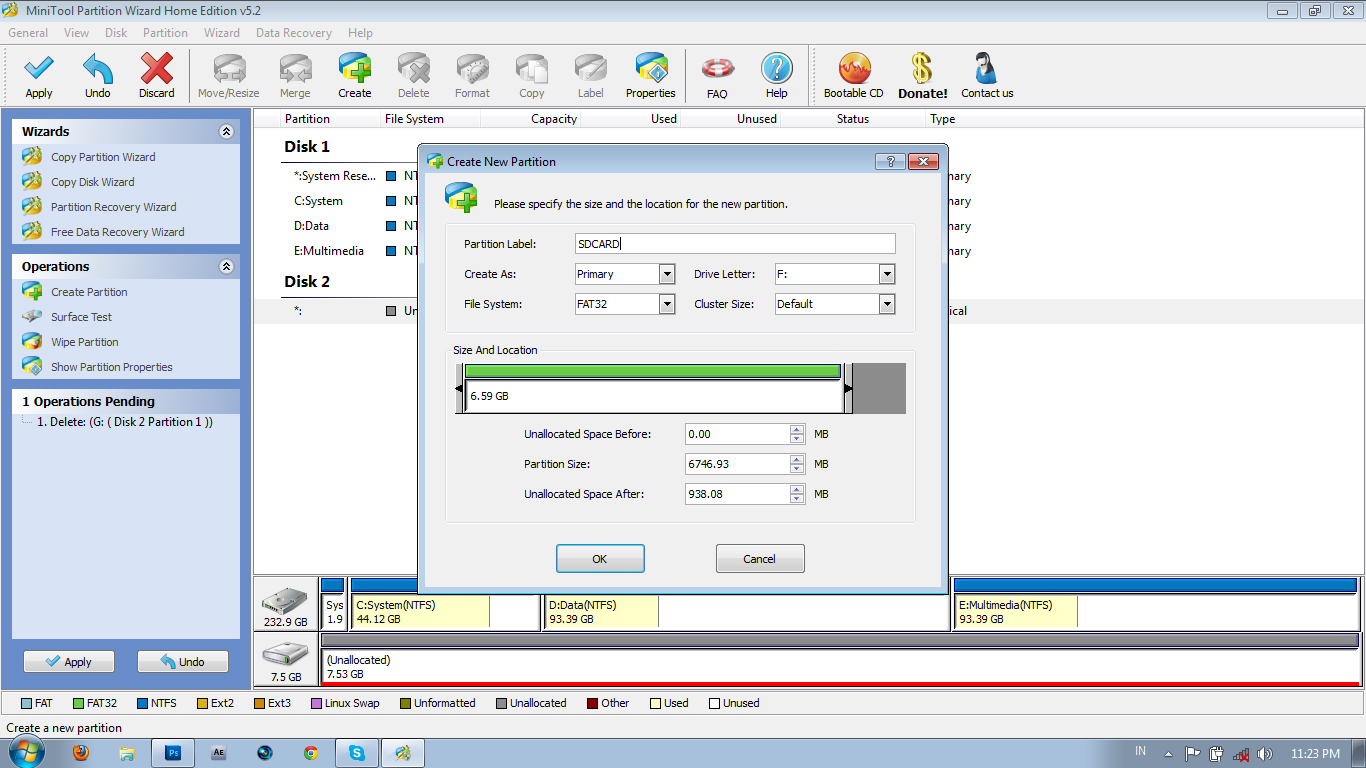Click OK in Create New Partition dialog

(x=600, y=559)
